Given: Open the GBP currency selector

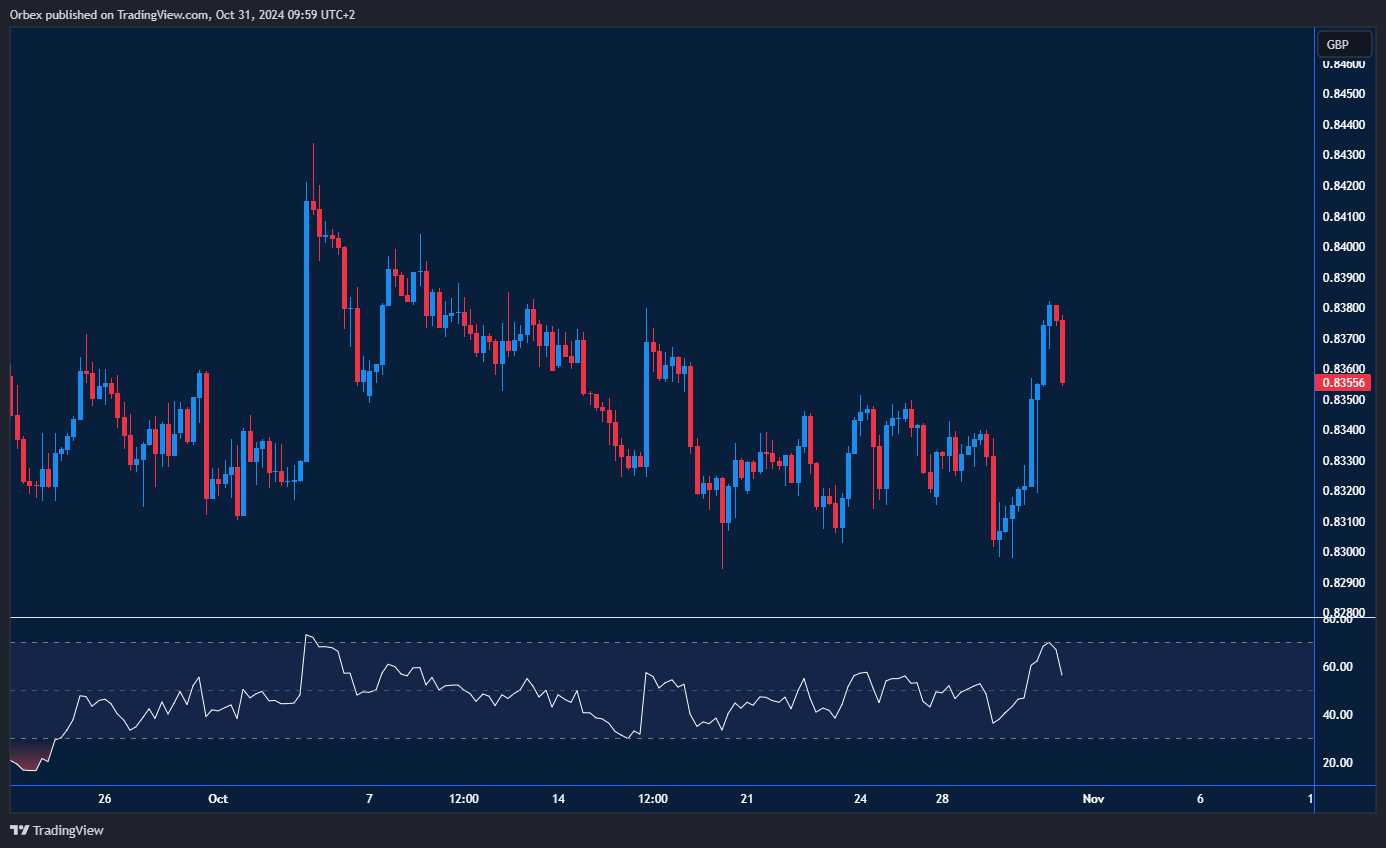Looking at the screenshot, I should 1336,44.
